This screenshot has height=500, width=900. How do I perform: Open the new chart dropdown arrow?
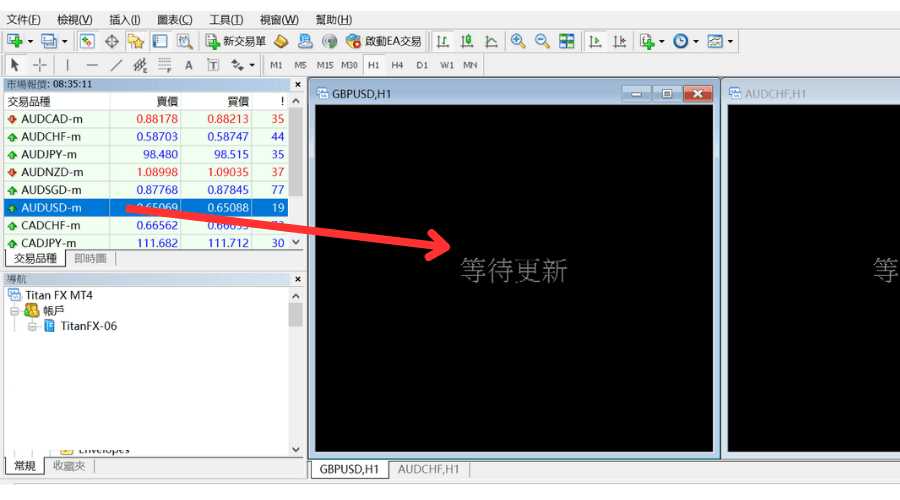pos(31,41)
